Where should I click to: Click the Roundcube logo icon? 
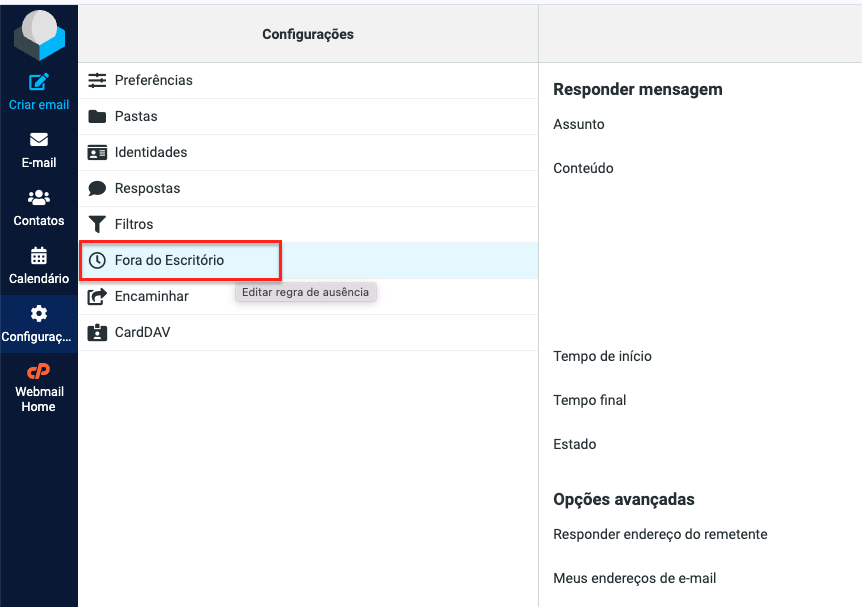coord(39,36)
